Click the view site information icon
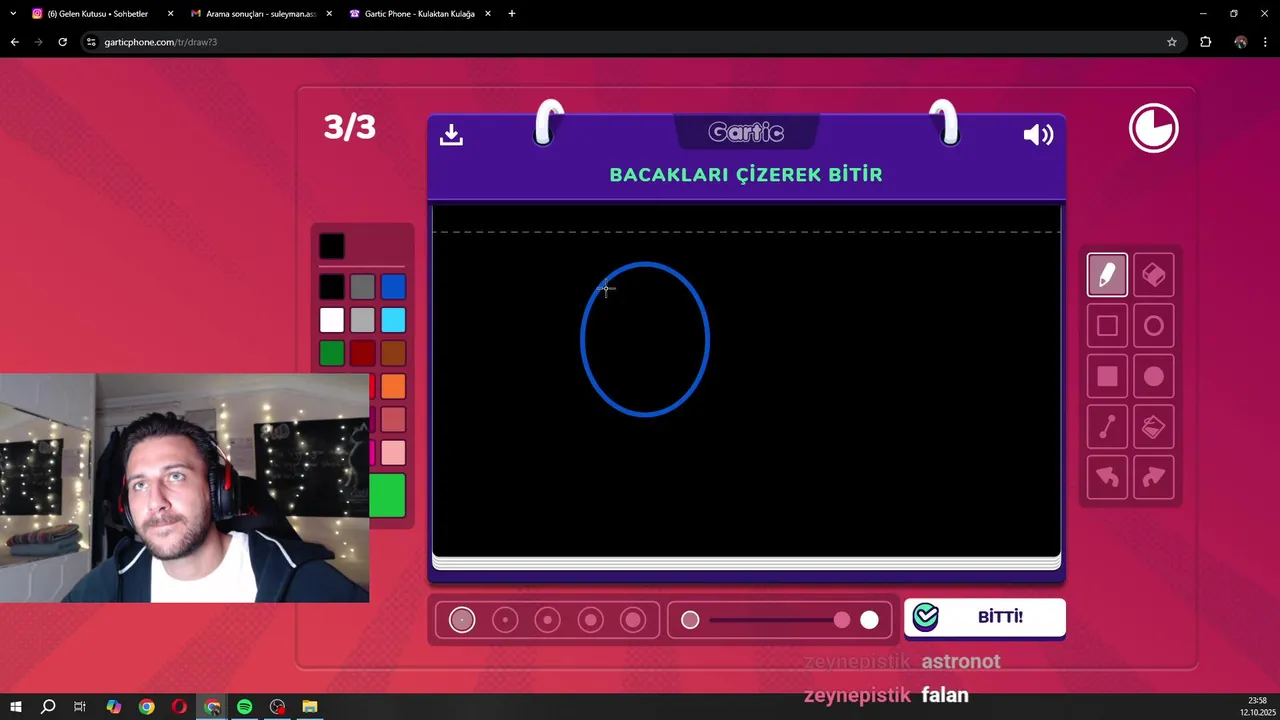Viewport: 1280px width, 720px height. (91, 42)
